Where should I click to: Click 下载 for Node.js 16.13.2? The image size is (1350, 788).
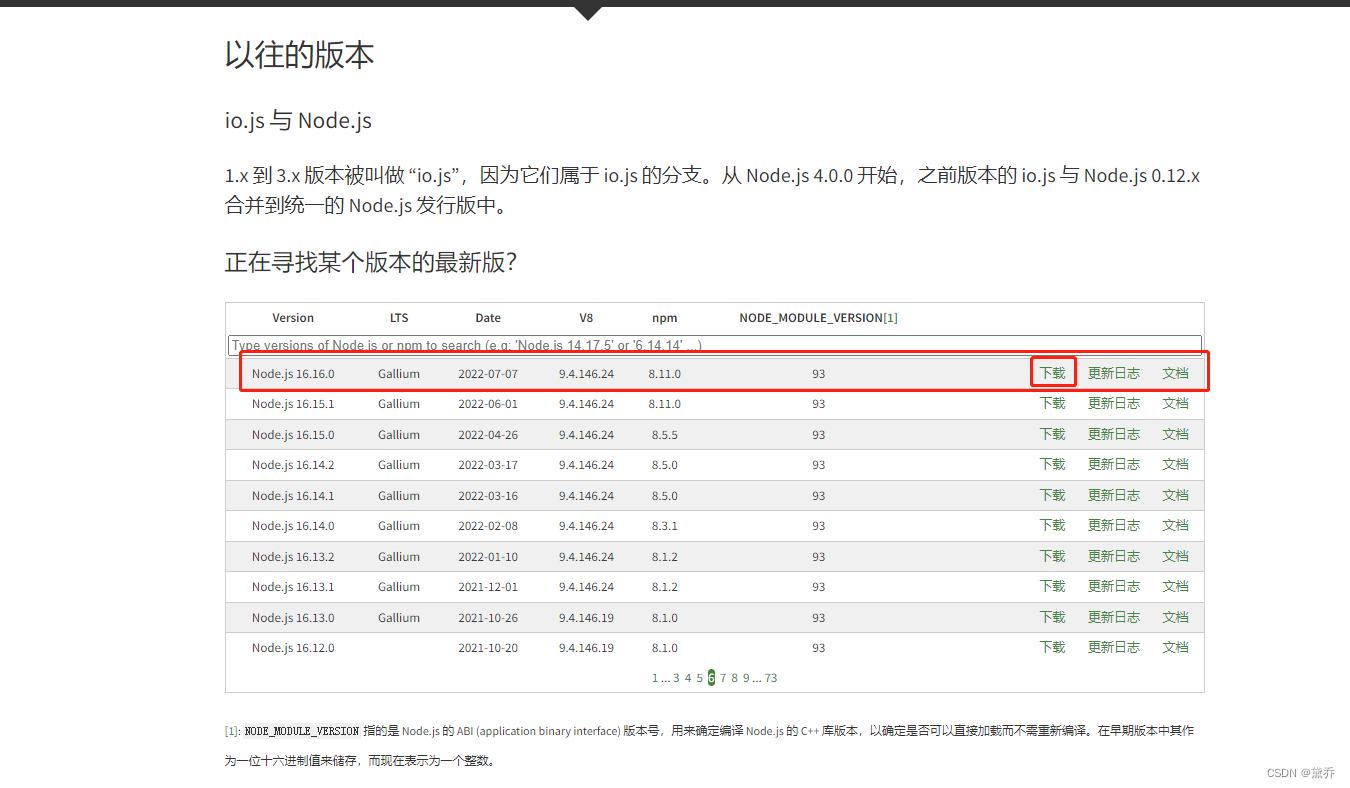pos(1052,556)
